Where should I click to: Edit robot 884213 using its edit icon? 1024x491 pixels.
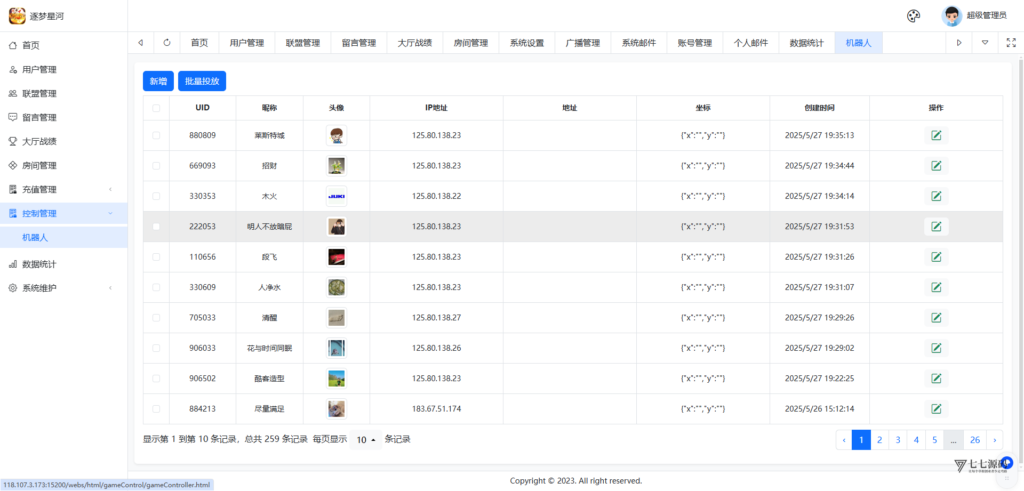point(936,409)
